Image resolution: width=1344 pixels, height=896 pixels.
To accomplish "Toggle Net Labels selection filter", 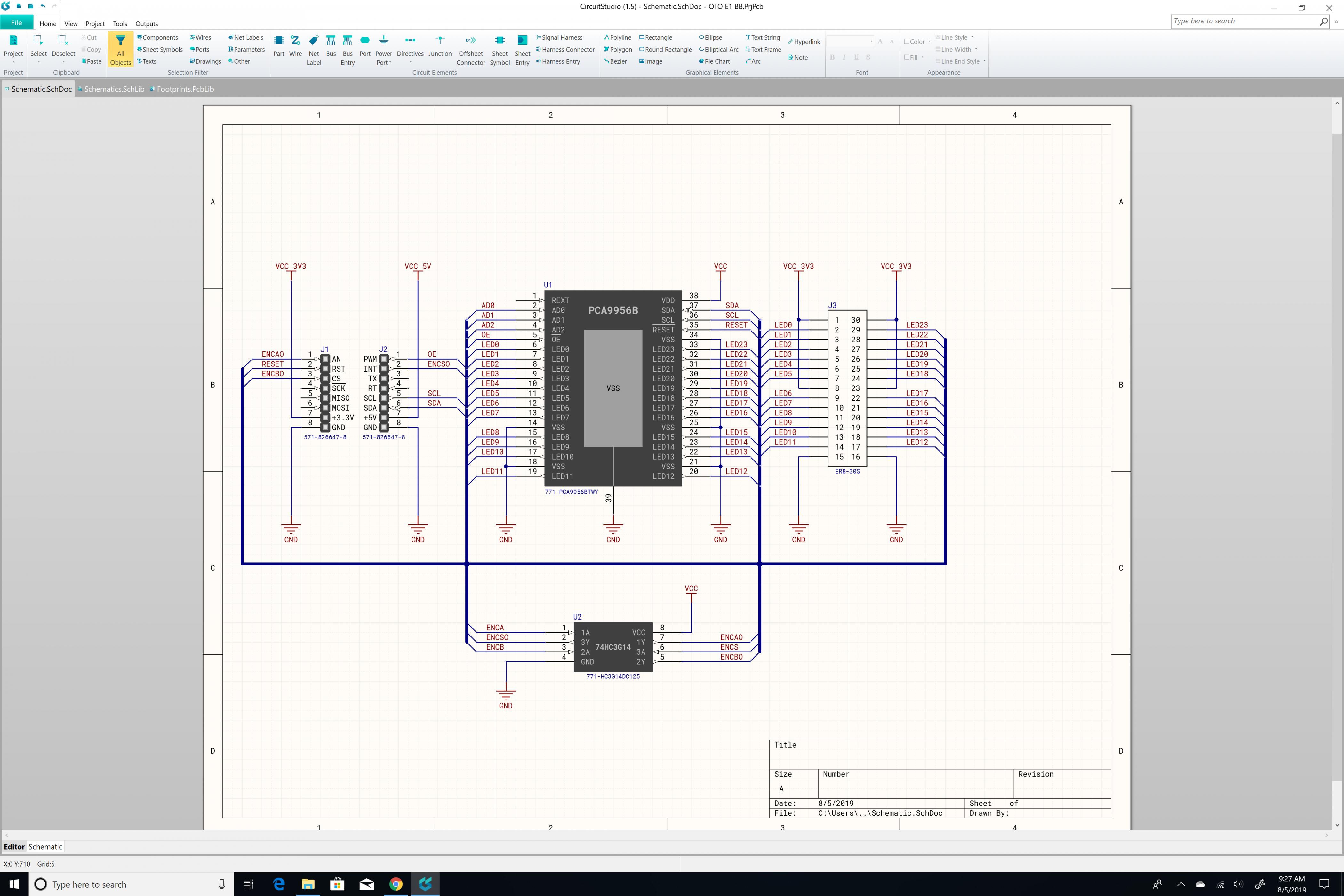I will click(246, 38).
